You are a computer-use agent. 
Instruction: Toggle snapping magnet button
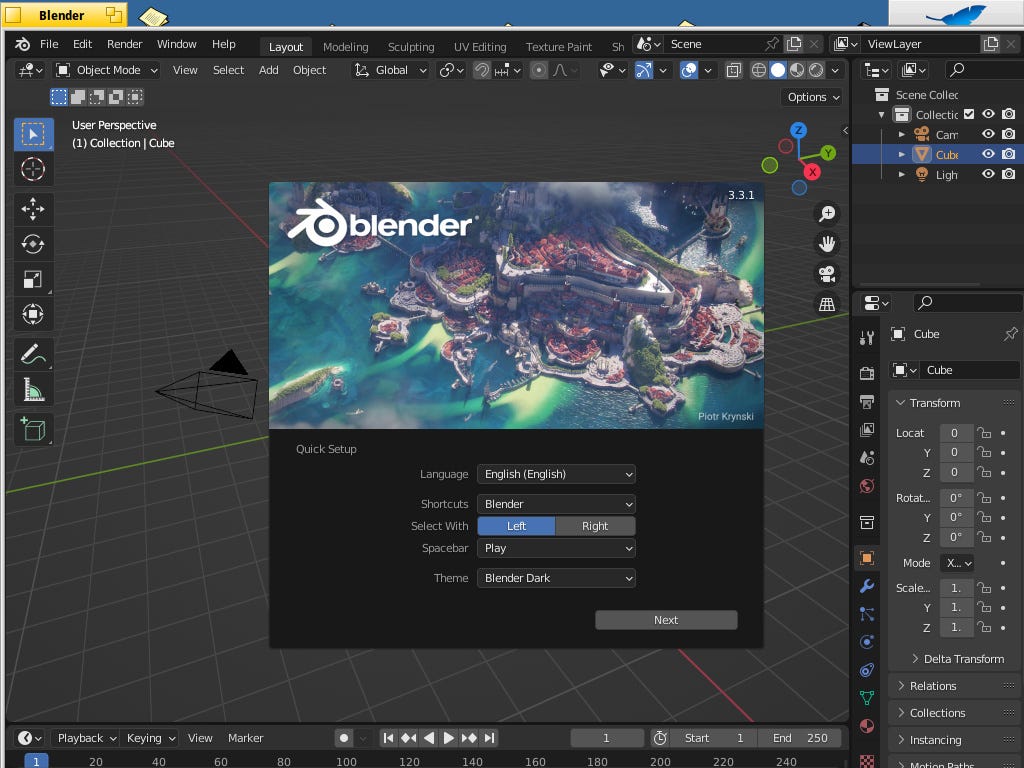click(481, 70)
